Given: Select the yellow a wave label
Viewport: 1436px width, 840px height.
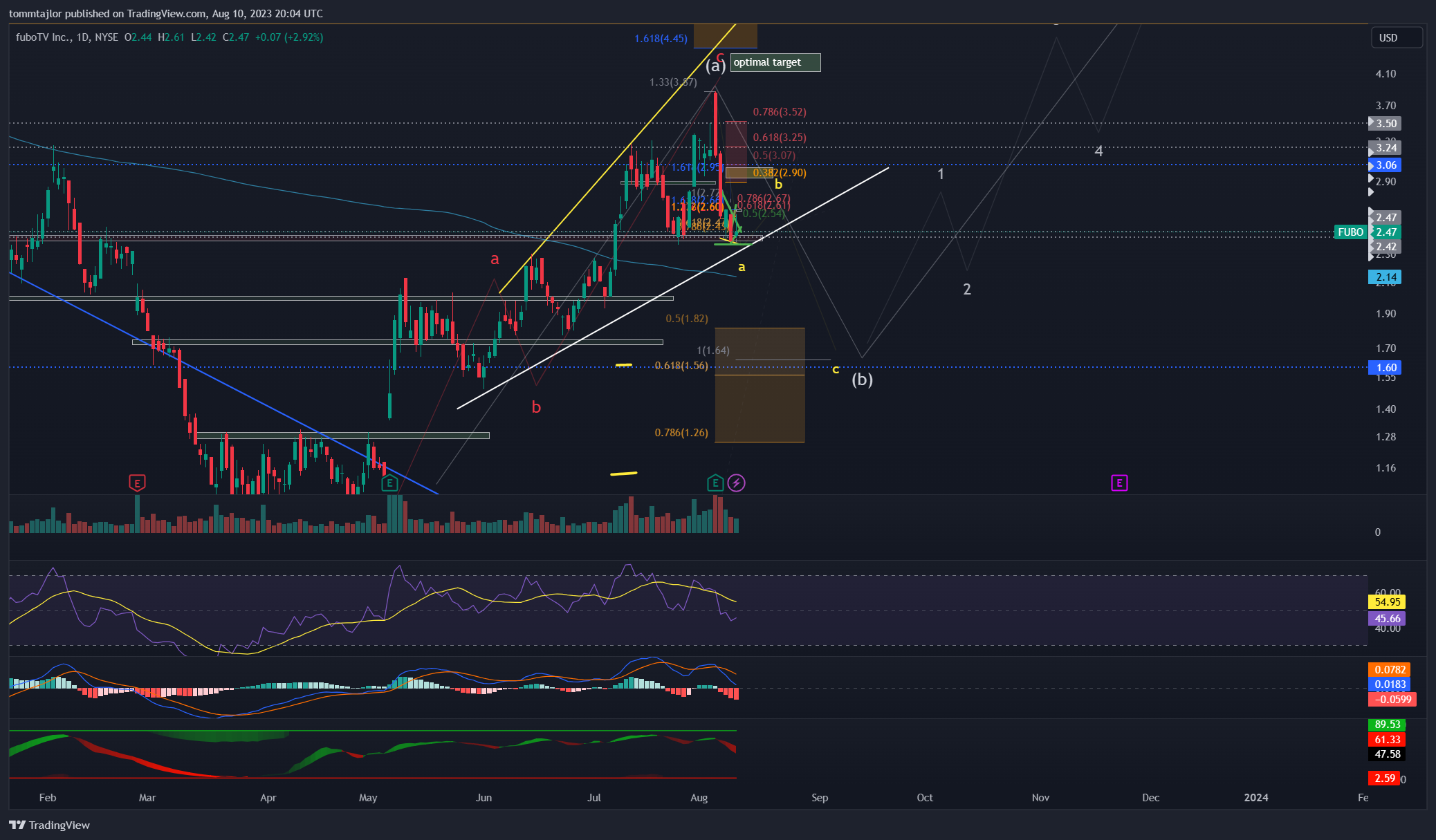Looking at the screenshot, I should (x=742, y=267).
